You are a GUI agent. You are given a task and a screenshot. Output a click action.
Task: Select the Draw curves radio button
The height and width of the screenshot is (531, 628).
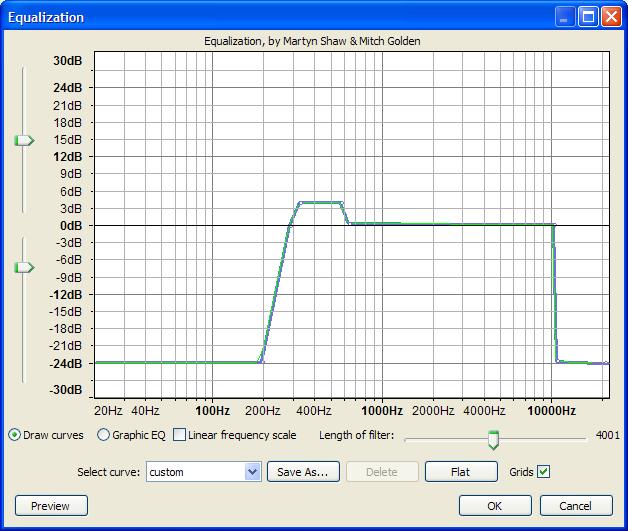[15, 435]
